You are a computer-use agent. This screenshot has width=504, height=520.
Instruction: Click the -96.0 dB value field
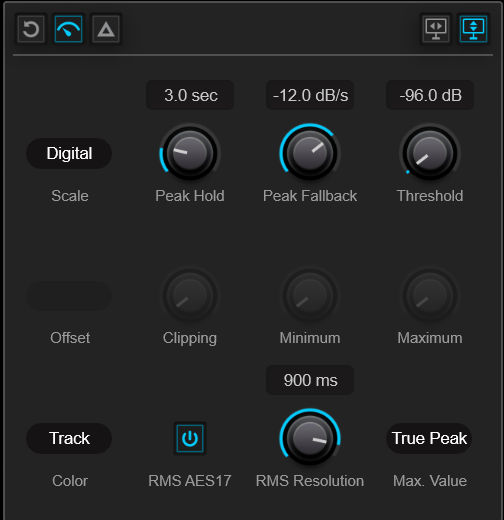coord(430,95)
